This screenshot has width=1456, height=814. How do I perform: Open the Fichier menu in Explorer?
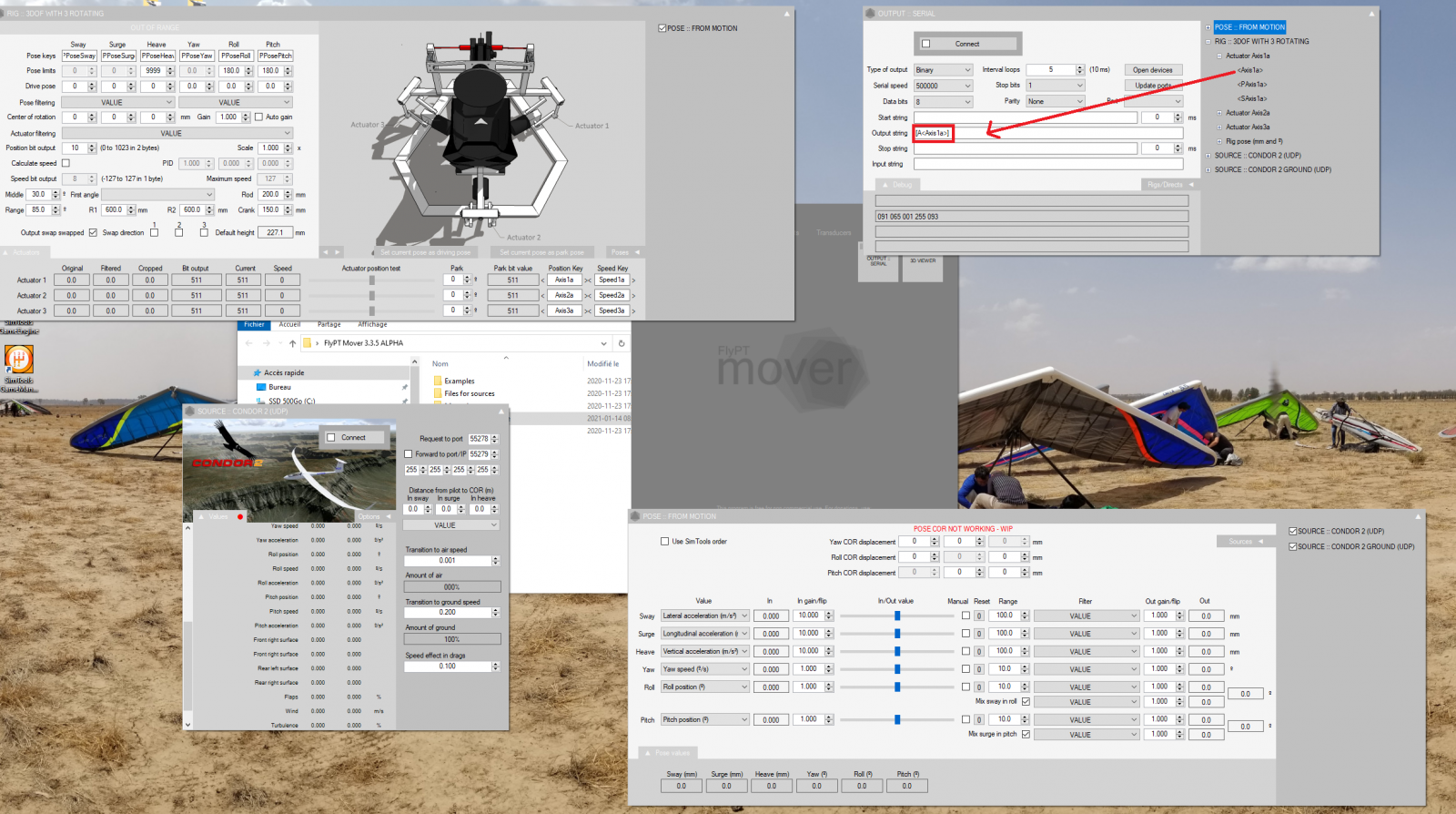pos(254,324)
